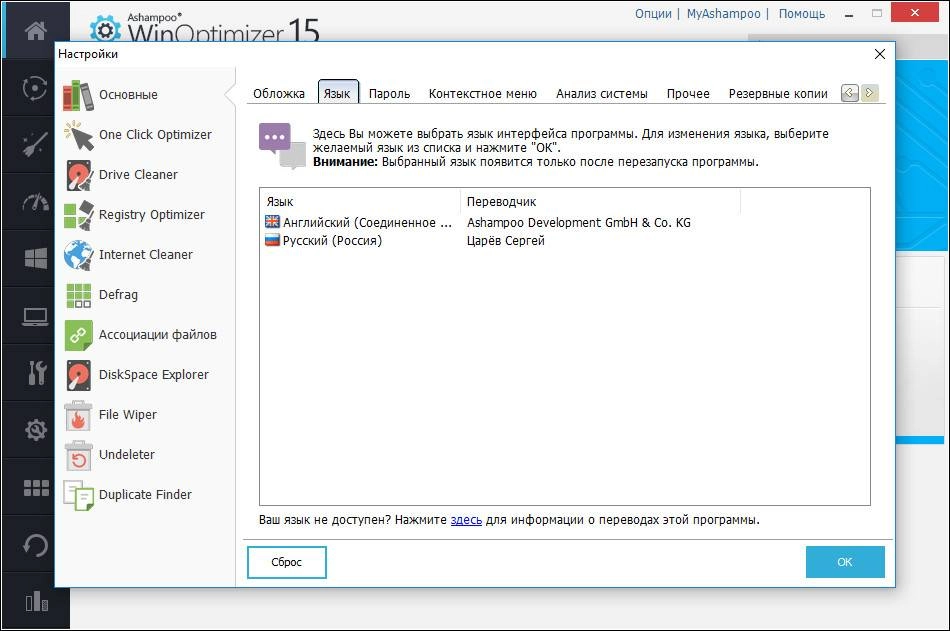Select the Undeleter trash icon

pos(78,455)
